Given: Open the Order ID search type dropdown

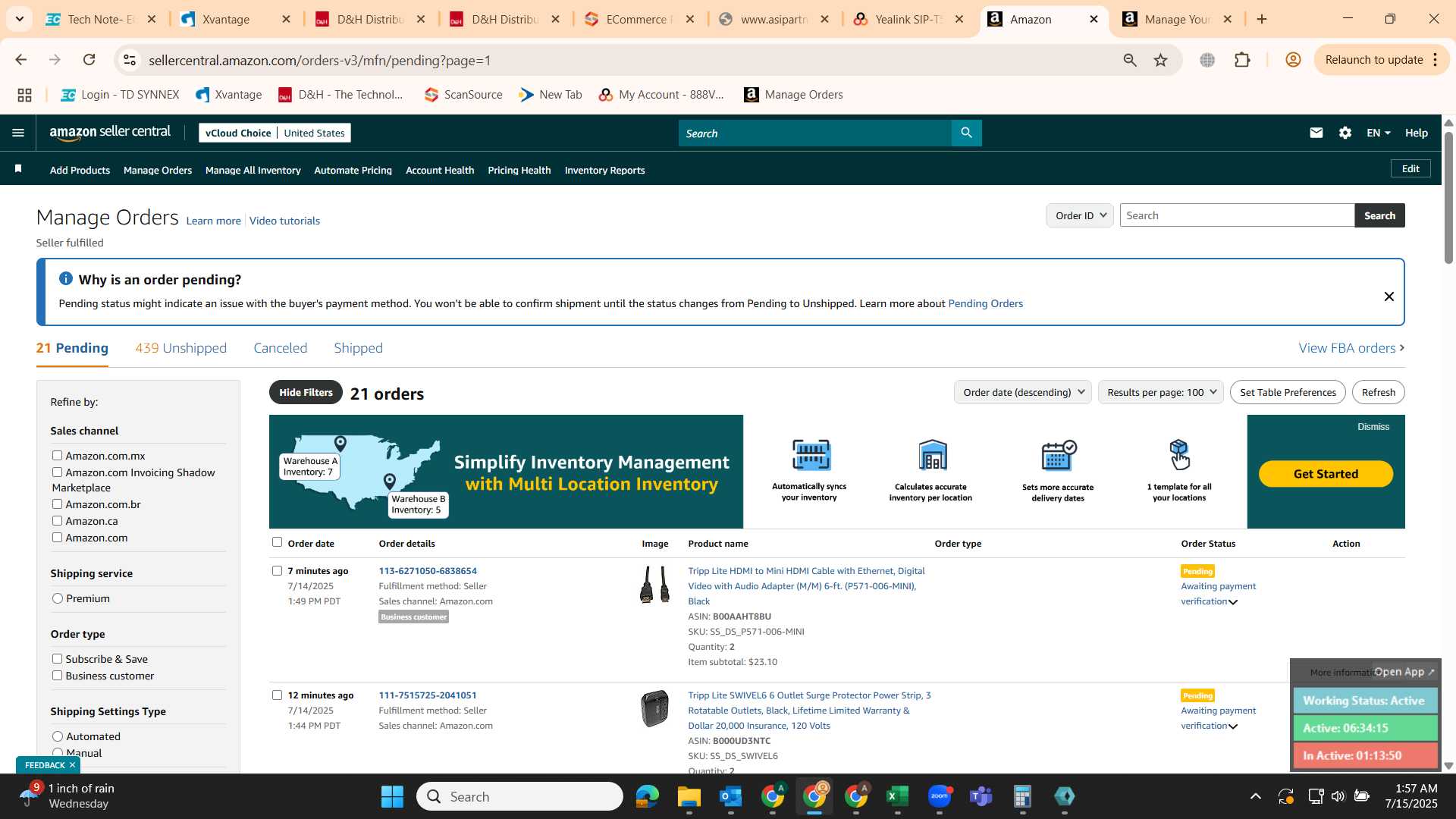Looking at the screenshot, I should [1080, 215].
